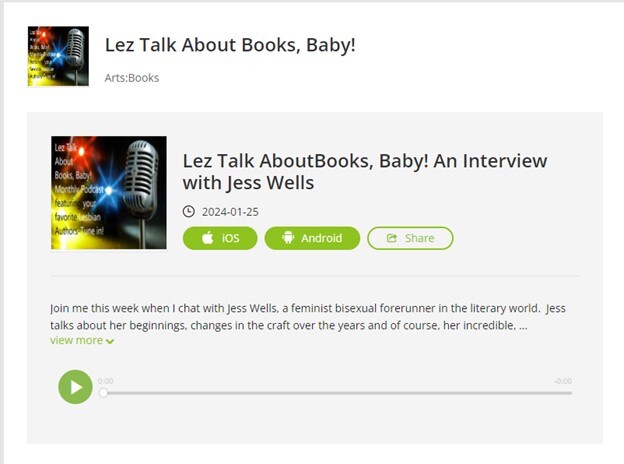
Task: Click the Android robot icon
Action: coord(288,238)
